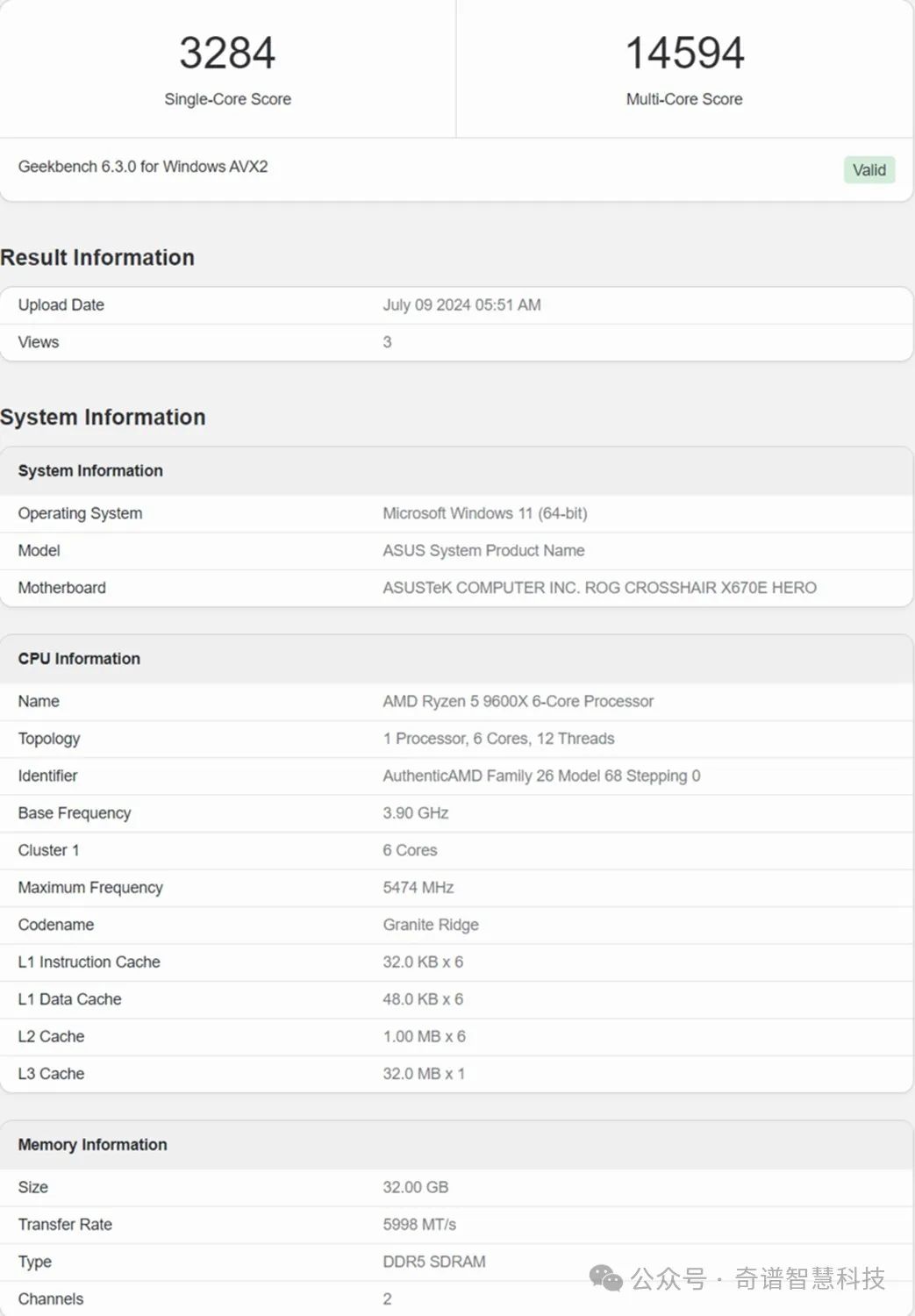Select ROG CROSSHAIR X670E HERO motherboard value

coord(599,588)
